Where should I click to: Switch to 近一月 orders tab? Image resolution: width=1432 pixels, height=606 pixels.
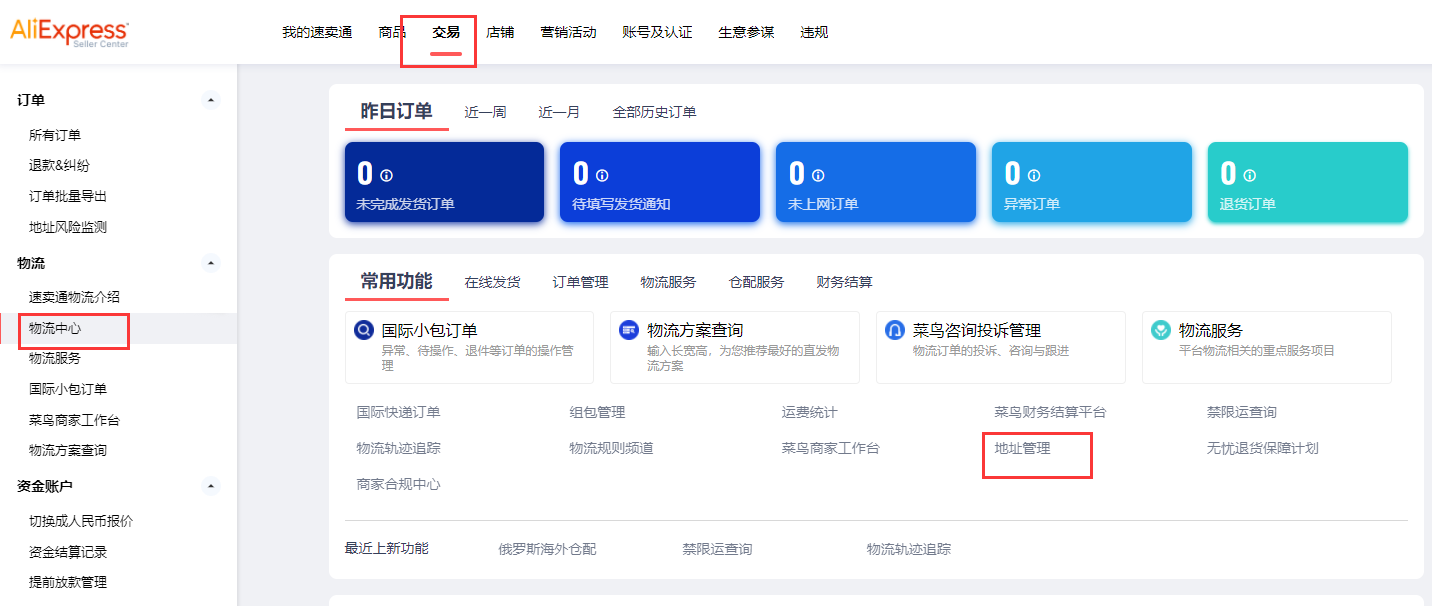click(x=559, y=112)
